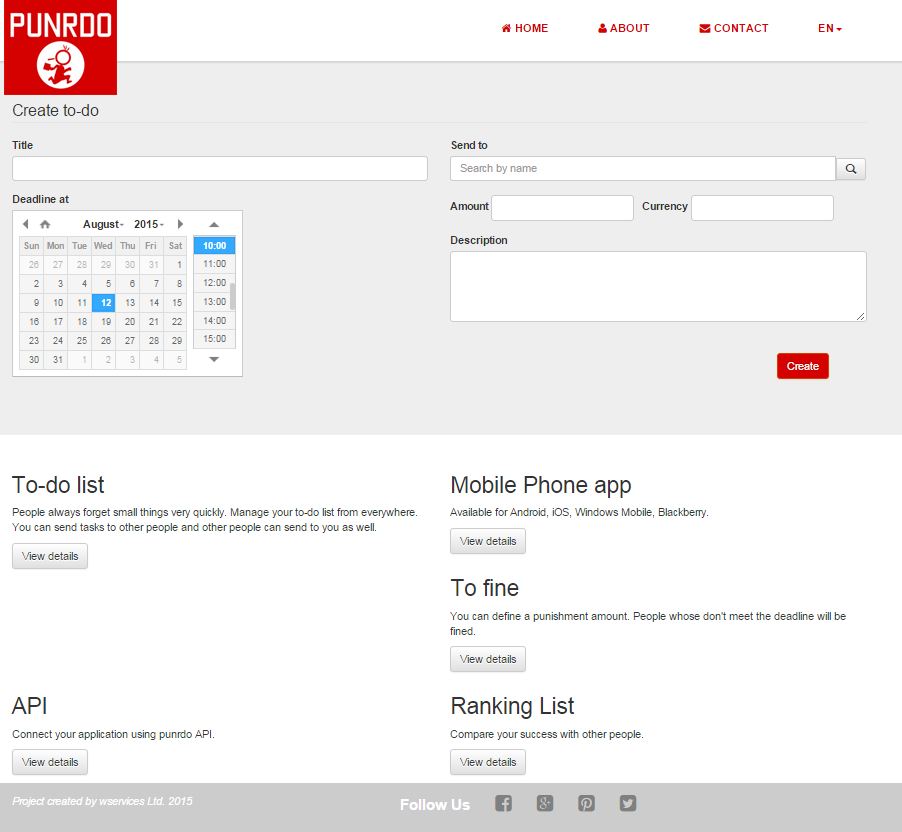Expand the 2015 year dropdown
Image resolution: width=902 pixels, height=832 pixels.
[x=149, y=224]
